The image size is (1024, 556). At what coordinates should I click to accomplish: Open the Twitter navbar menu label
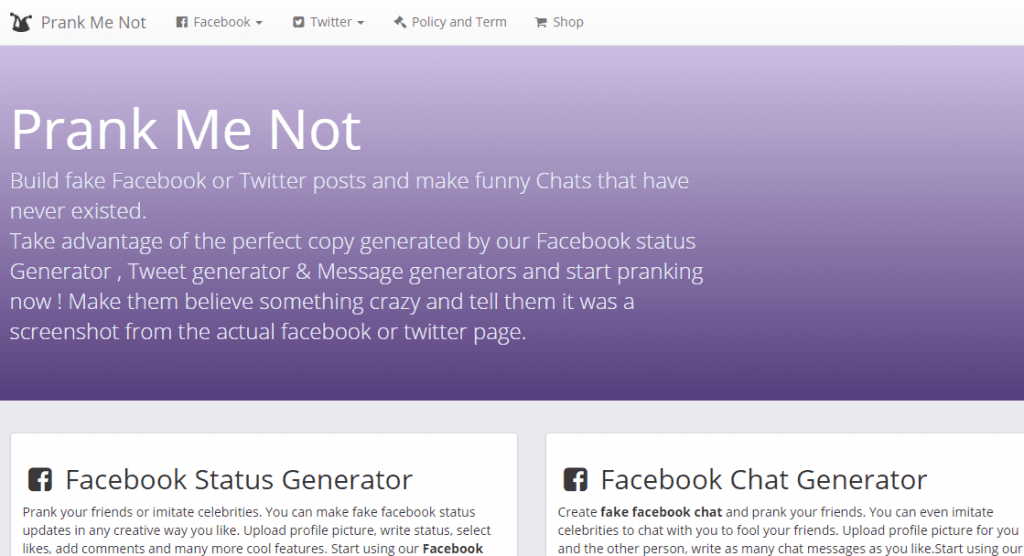tap(330, 22)
